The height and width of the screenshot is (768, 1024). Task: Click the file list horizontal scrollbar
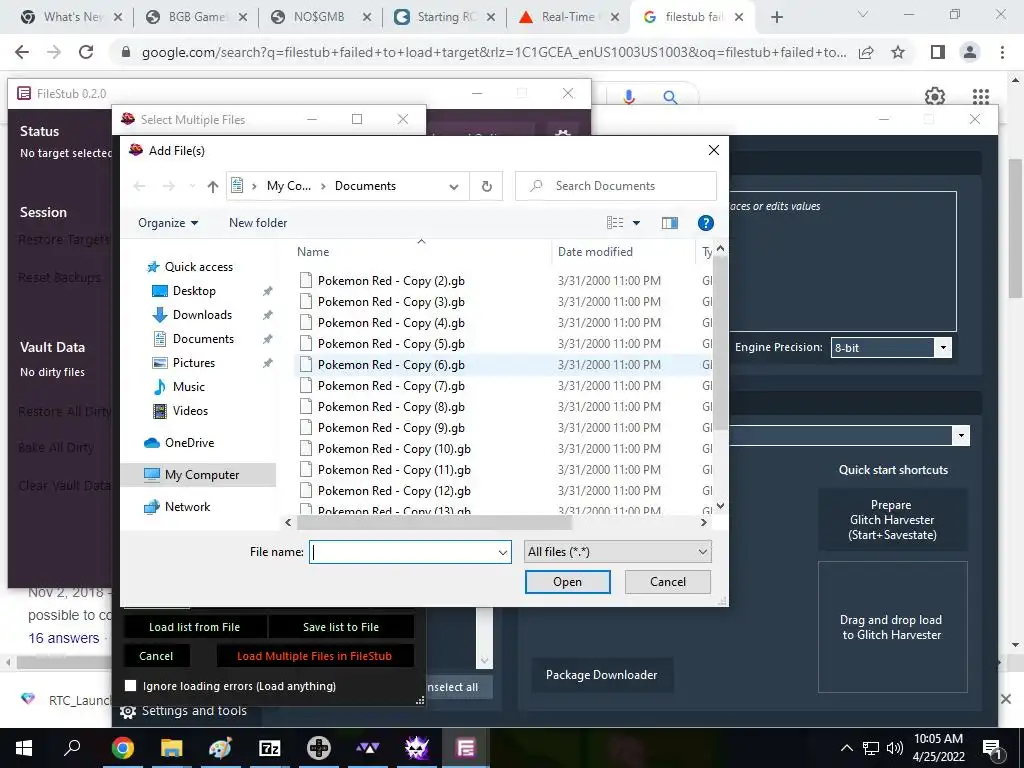(434, 522)
